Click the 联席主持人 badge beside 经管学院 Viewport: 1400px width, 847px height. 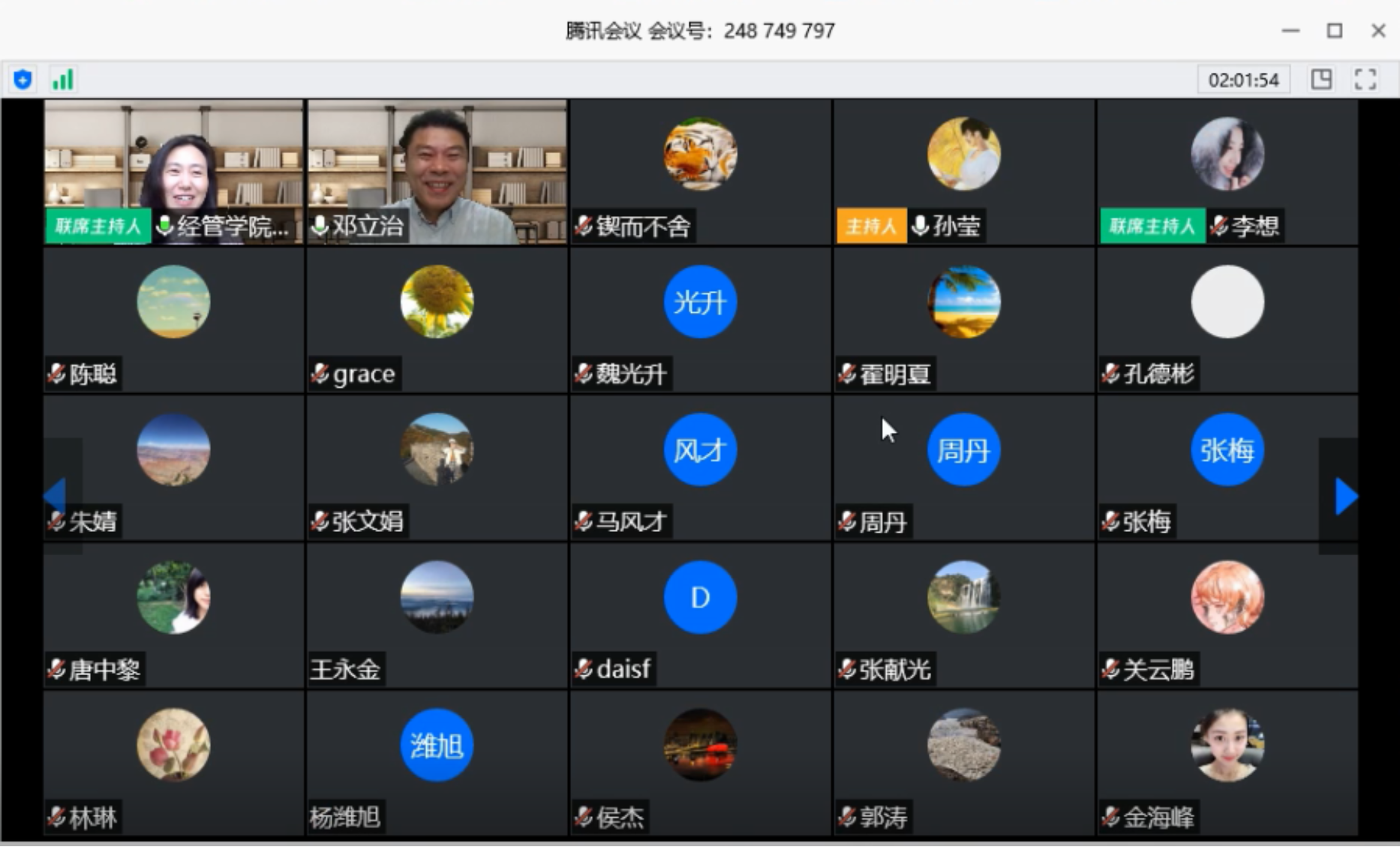click(x=98, y=226)
